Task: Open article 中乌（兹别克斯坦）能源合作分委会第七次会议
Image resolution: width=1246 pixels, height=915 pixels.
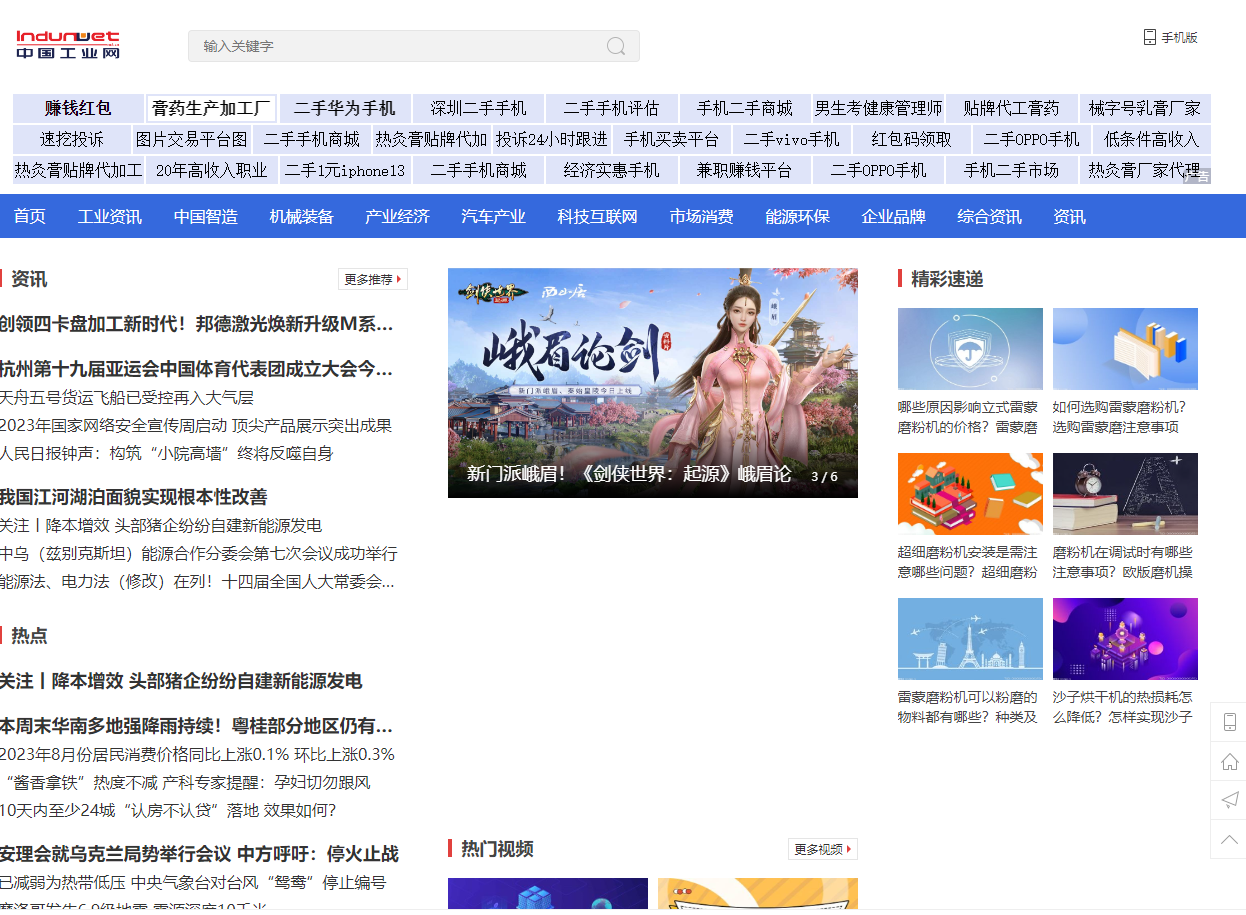Action: coord(198,554)
